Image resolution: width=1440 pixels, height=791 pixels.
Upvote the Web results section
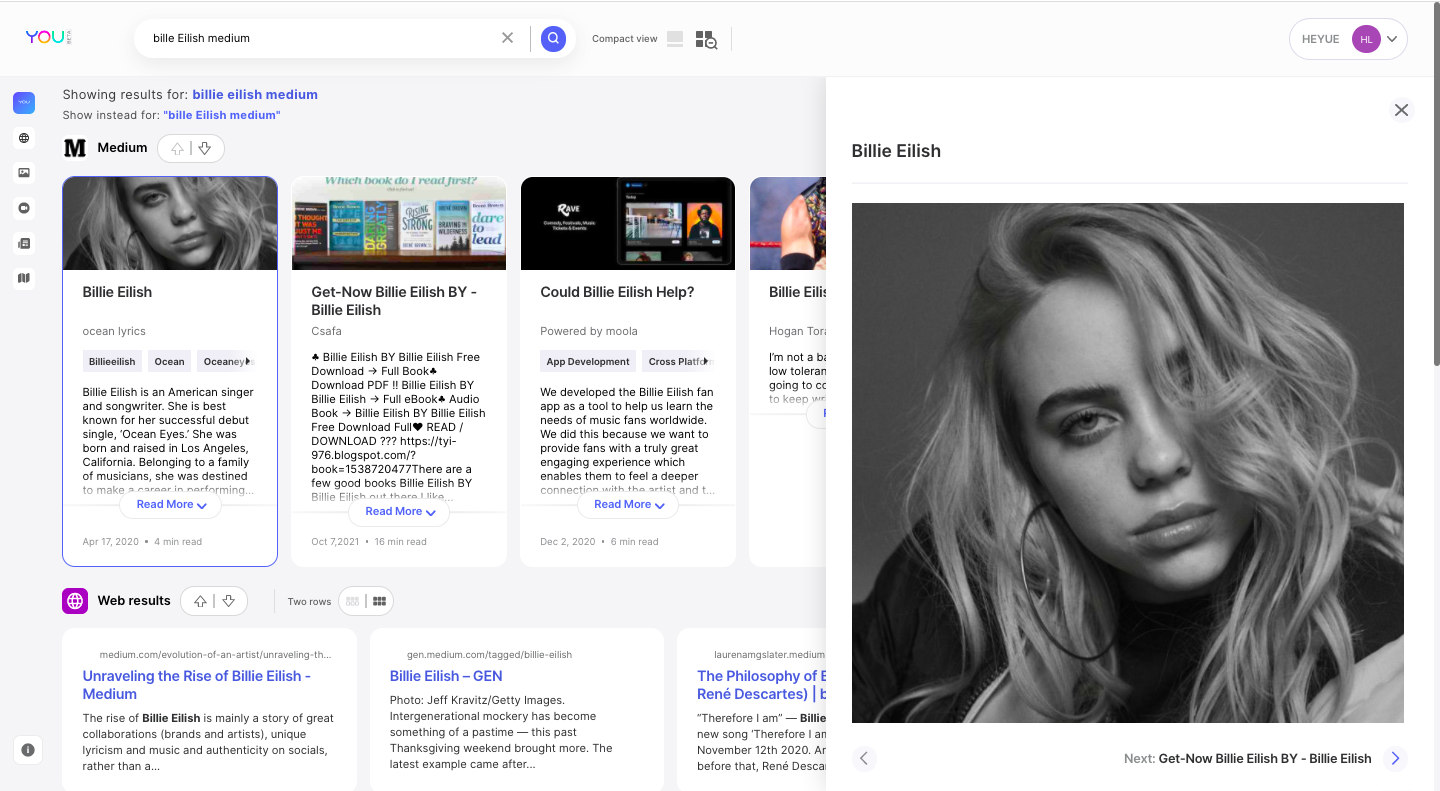click(x=200, y=601)
